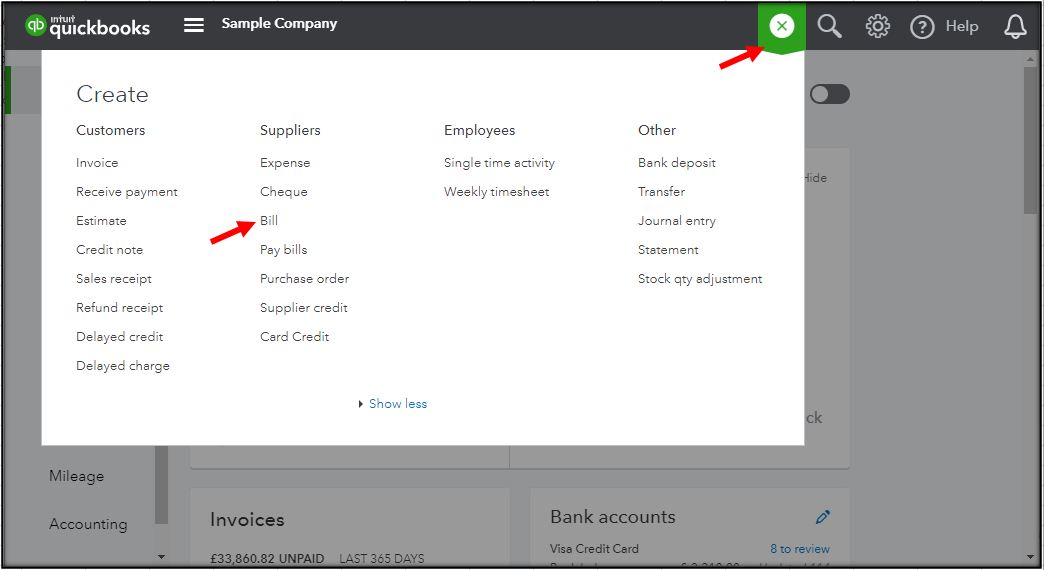Viewport: 1044px width, 570px height.
Task: Toggle the privacy switch
Action: point(829,94)
